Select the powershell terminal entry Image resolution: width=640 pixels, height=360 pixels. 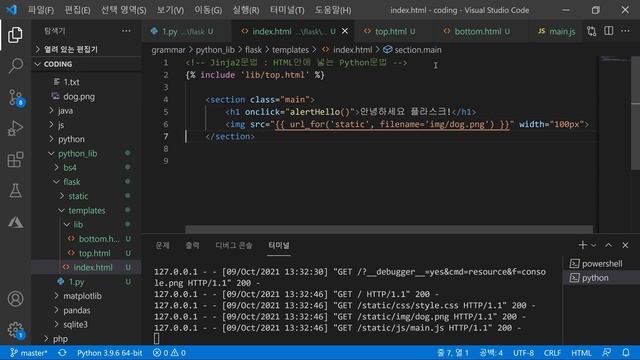[x=601, y=264]
